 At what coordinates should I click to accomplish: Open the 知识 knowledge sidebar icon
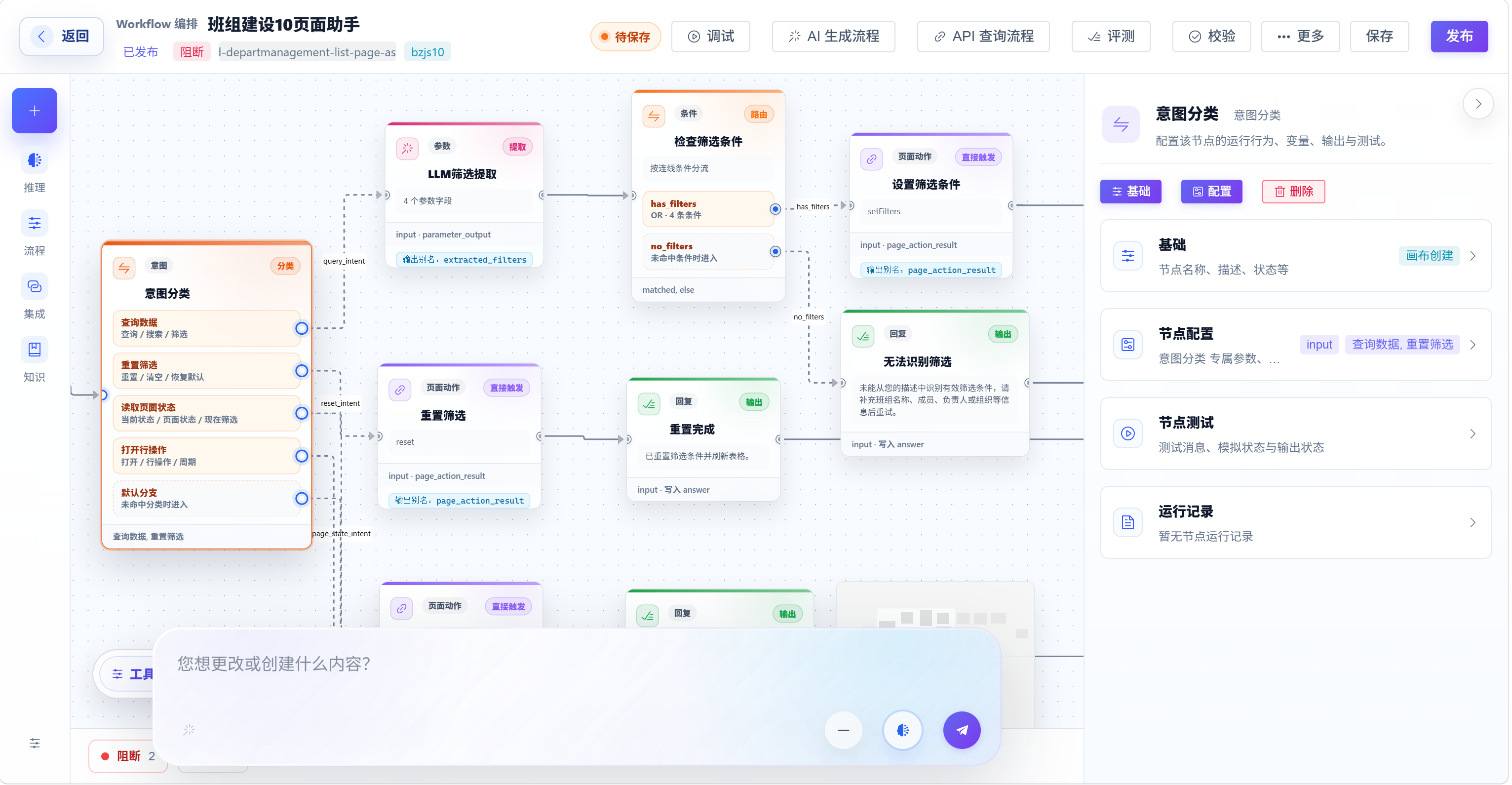[x=35, y=350]
